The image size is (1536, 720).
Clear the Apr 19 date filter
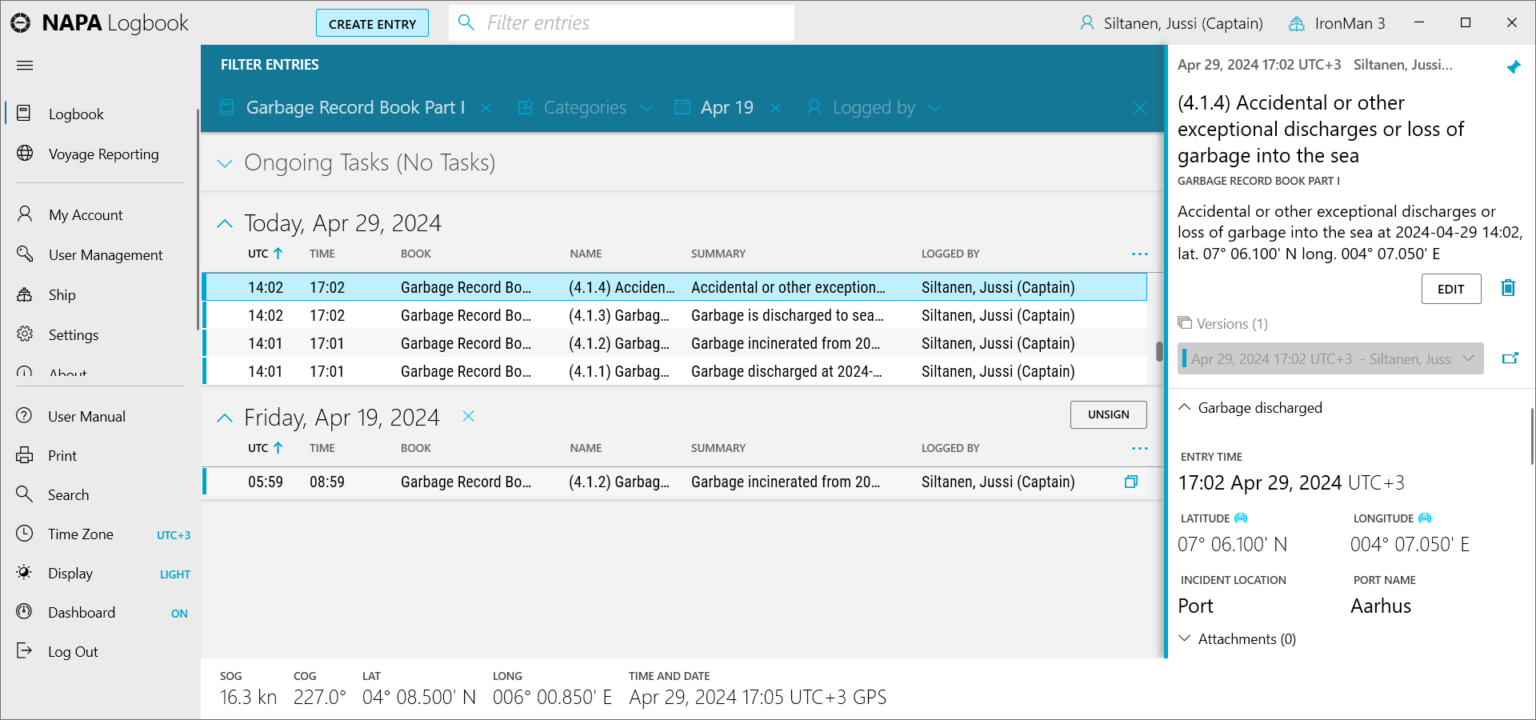pos(775,108)
